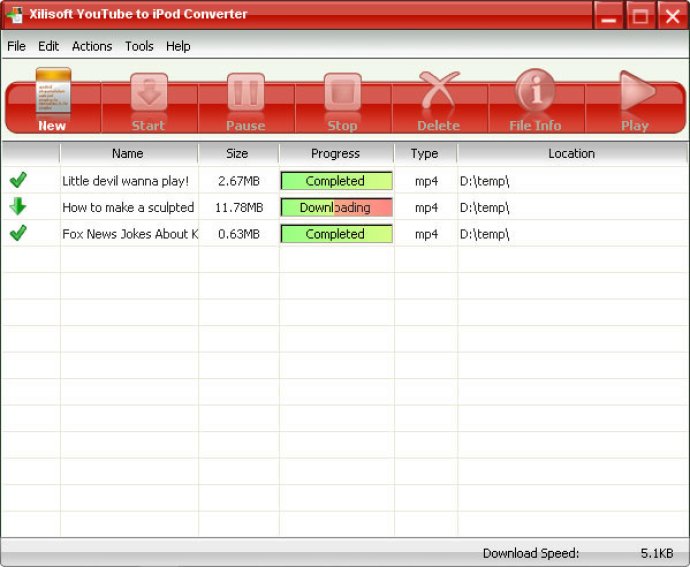The height and width of the screenshot is (567, 690).
Task: Sort by the Type column header
Action: click(426, 153)
